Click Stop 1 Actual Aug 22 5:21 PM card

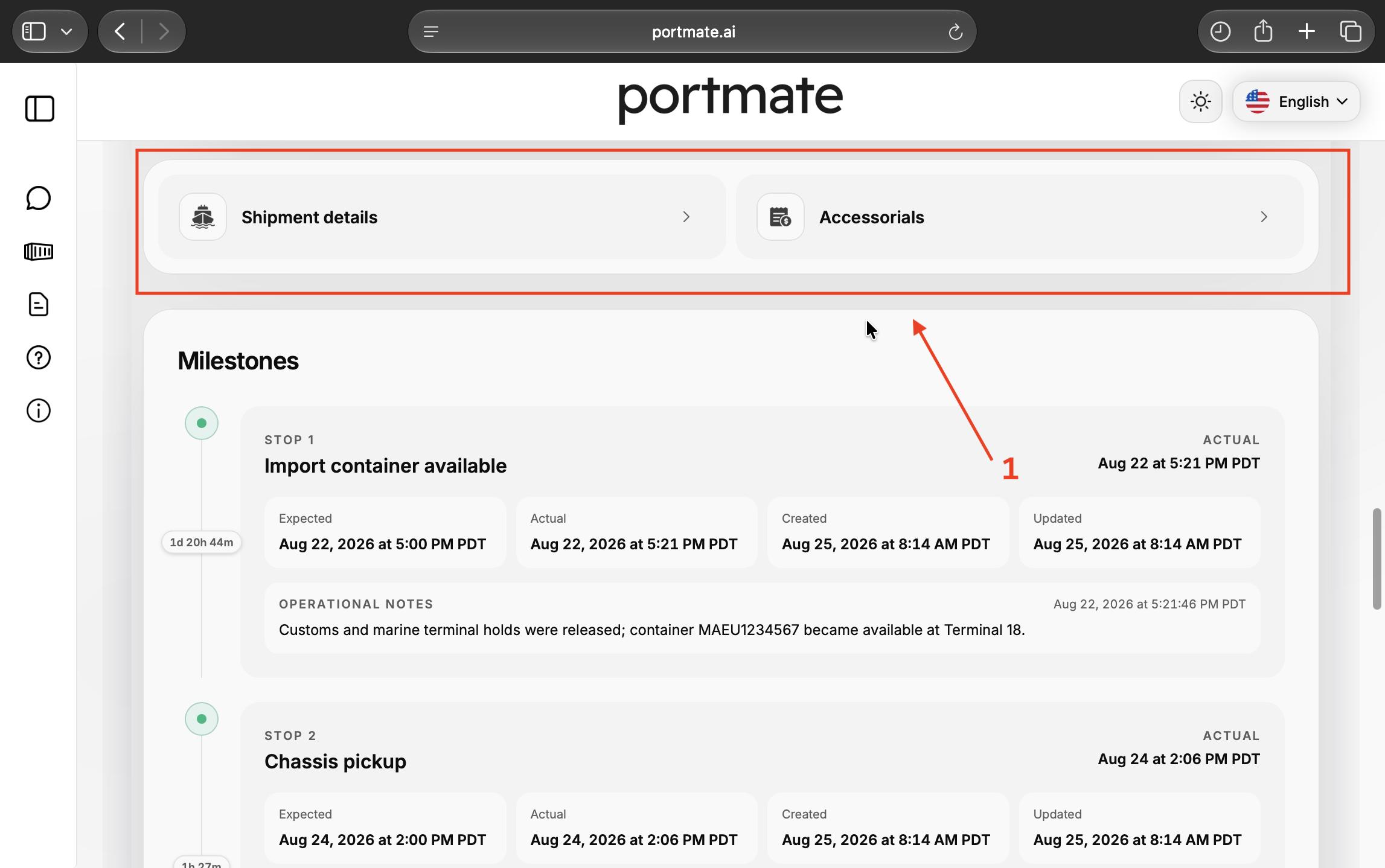(636, 532)
